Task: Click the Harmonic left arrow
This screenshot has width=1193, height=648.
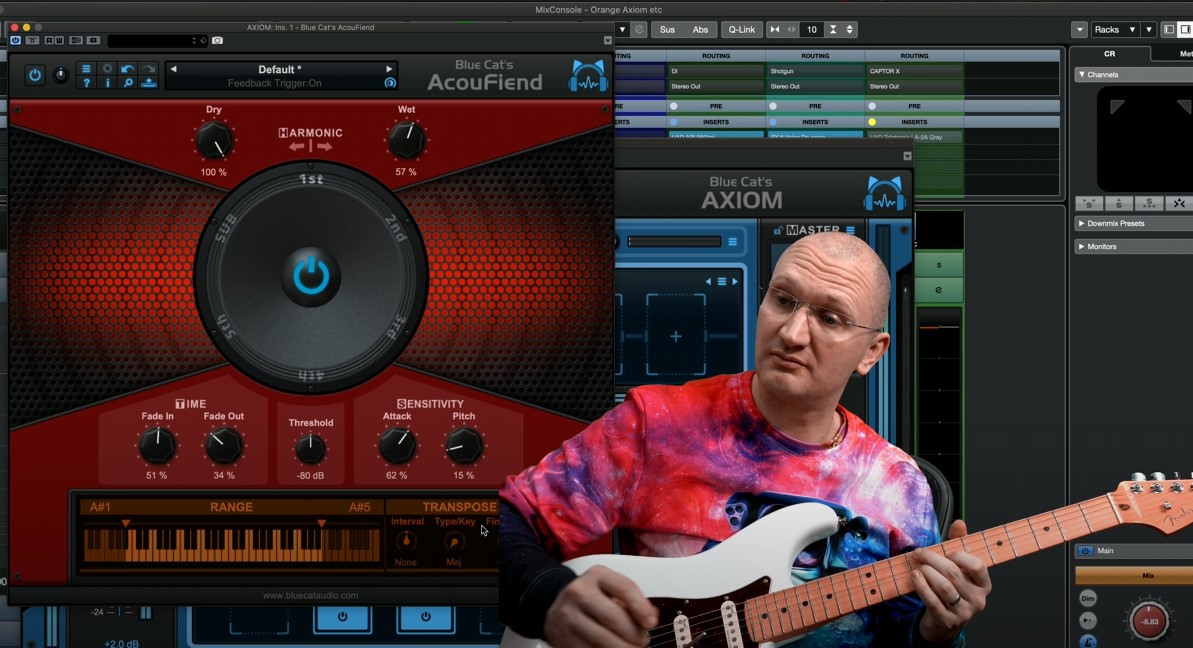Action: (x=297, y=146)
